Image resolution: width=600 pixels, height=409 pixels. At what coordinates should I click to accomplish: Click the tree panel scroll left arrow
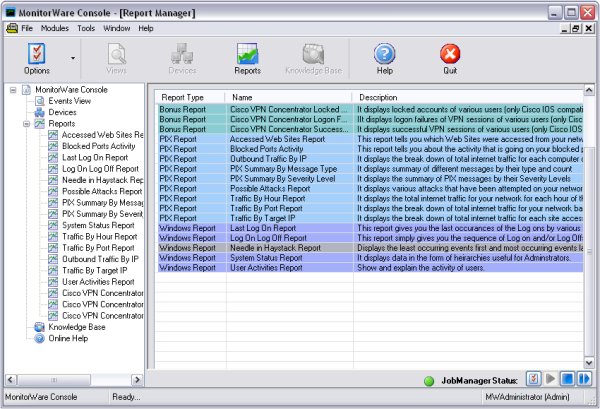(x=11, y=380)
